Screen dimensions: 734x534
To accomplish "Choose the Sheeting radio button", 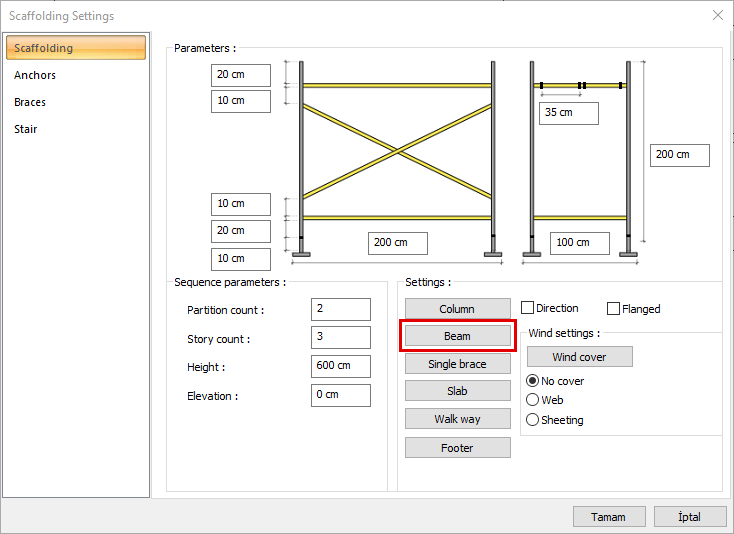I will pyautogui.click(x=533, y=420).
